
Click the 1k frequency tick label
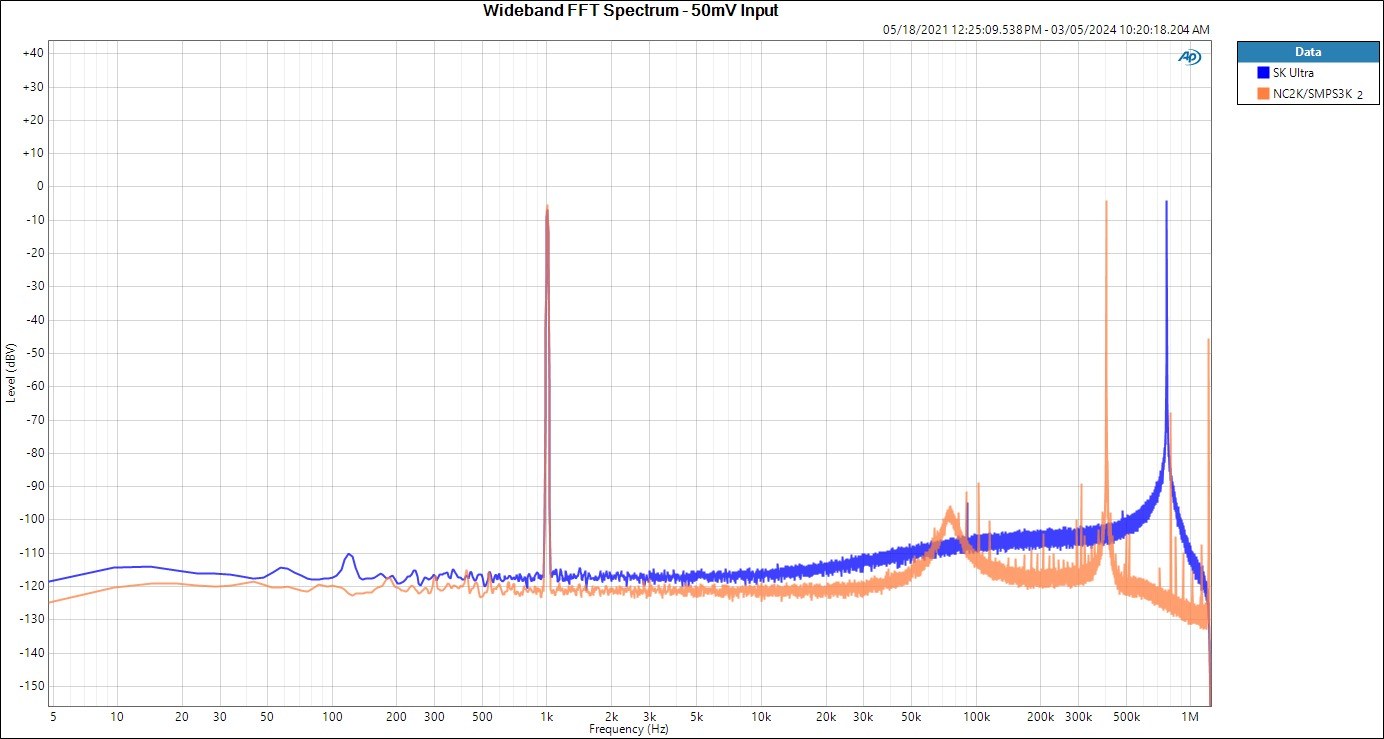point(547,717)
